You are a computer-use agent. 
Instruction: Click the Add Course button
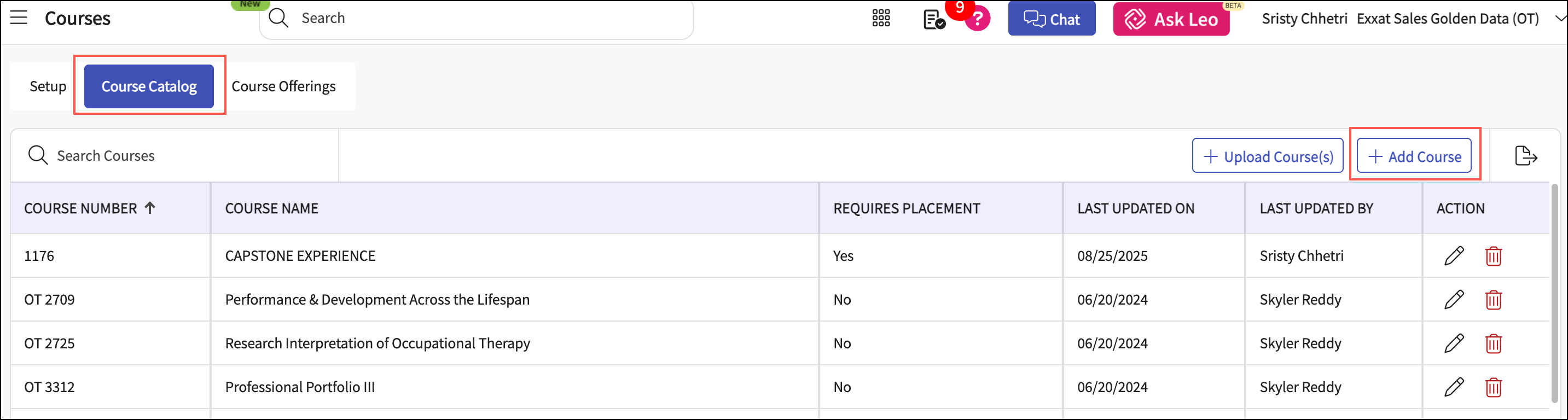(1414, 156)
